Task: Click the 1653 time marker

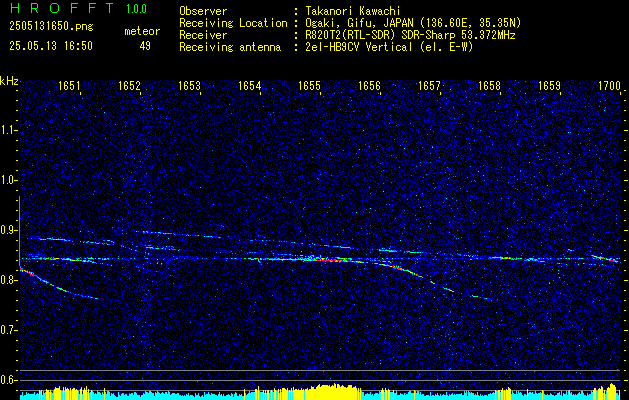Action: 189,85
